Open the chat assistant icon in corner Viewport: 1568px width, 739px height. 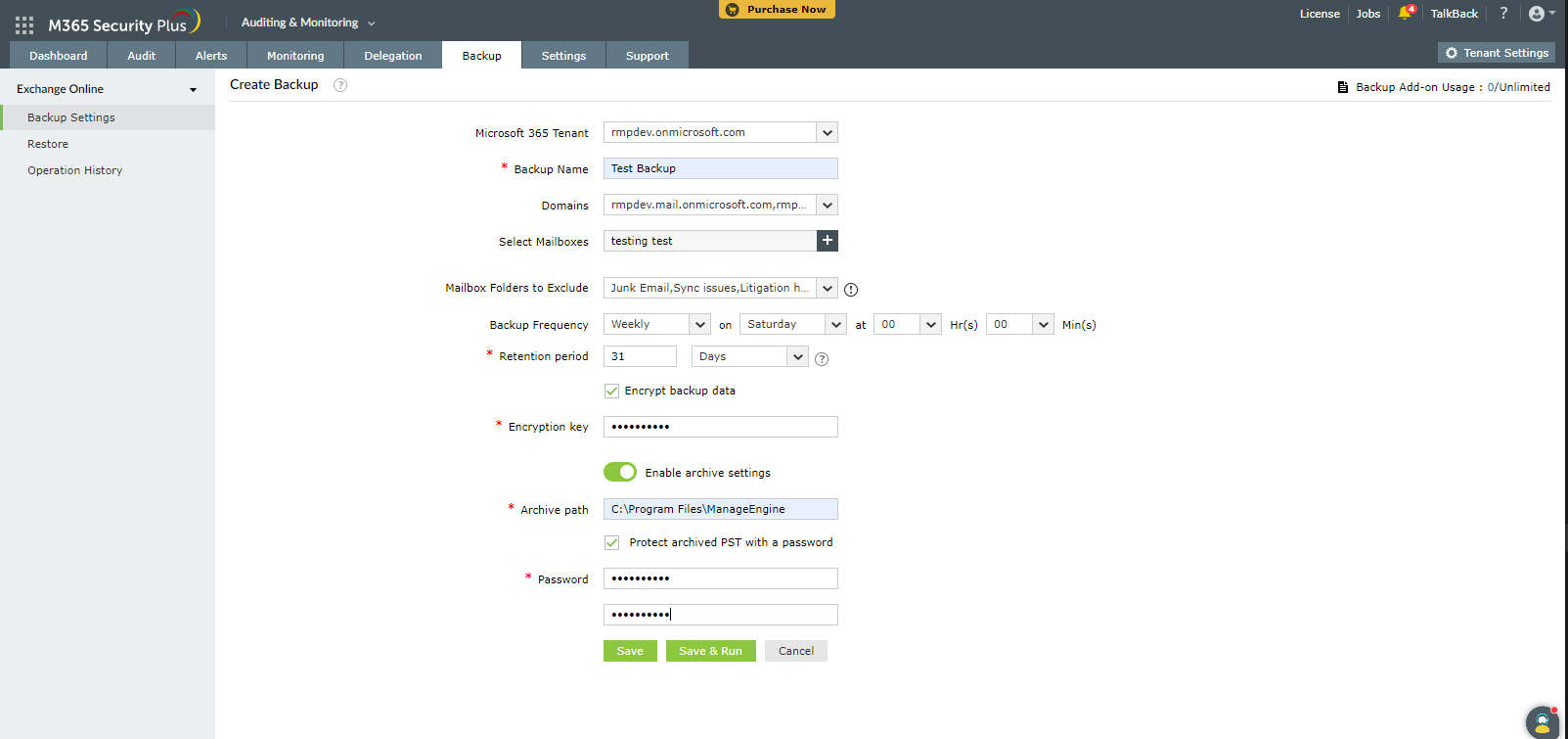tap(1543, 722)
